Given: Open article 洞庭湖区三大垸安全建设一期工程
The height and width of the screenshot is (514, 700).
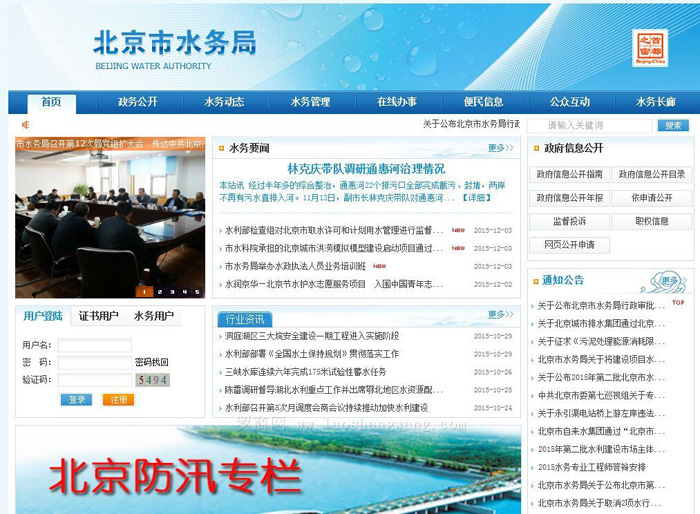Looking at the screenshot, I should tap(311, 336).
